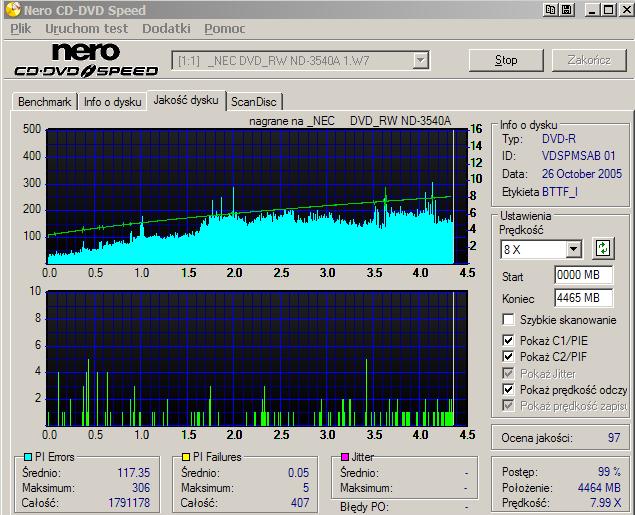Click the cyan PI Errors color swatch

pos(28,457)
